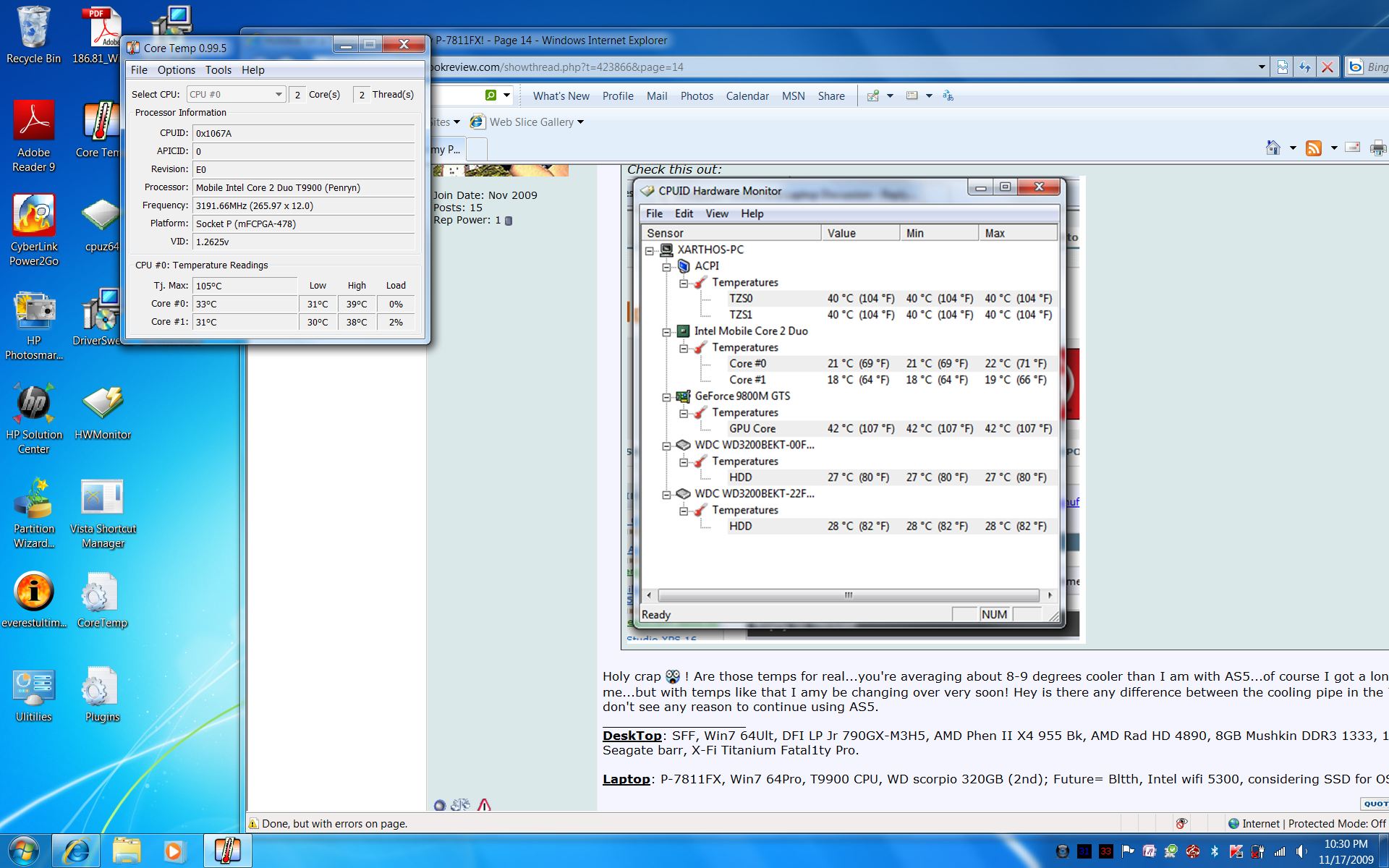Click the IE Read Mail icon
1389x868 pixels.
[x=1352, y=148]
